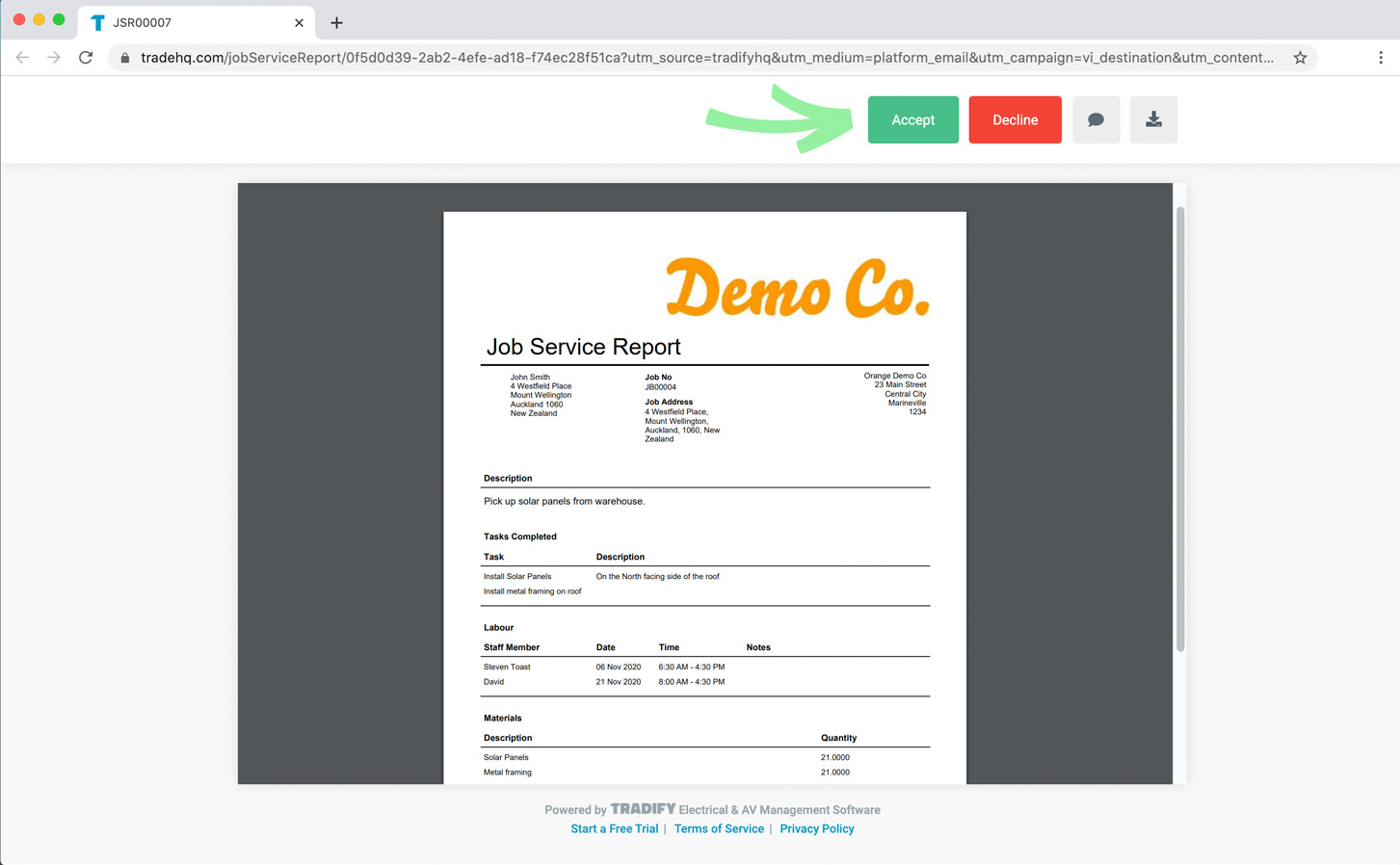Open the Terms of Service link
Image resolution: width=1400 pixels, height=865 pixels.
[x=719, y=828]
